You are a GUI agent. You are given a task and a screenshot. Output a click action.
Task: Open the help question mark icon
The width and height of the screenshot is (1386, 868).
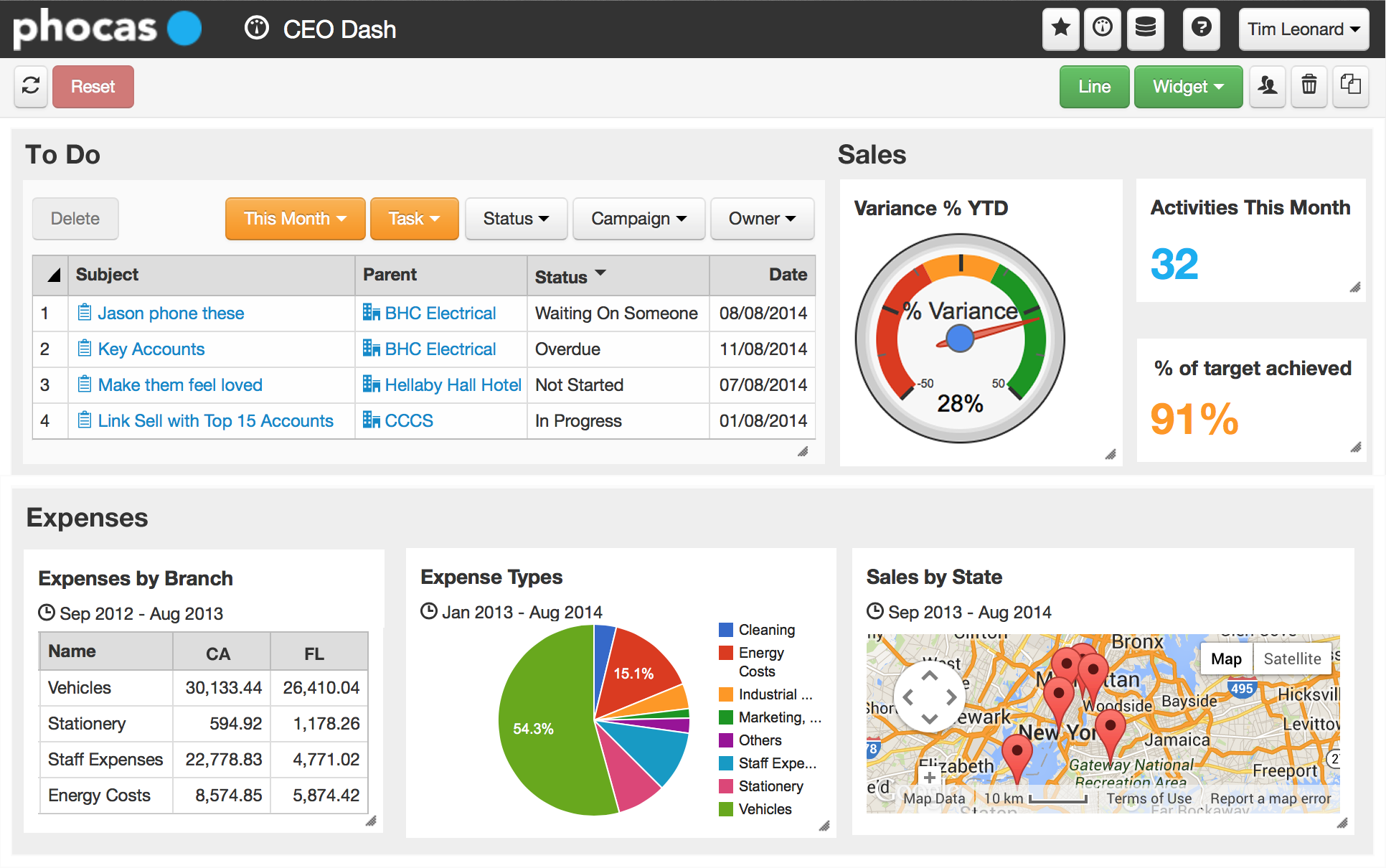(1201, 29)
